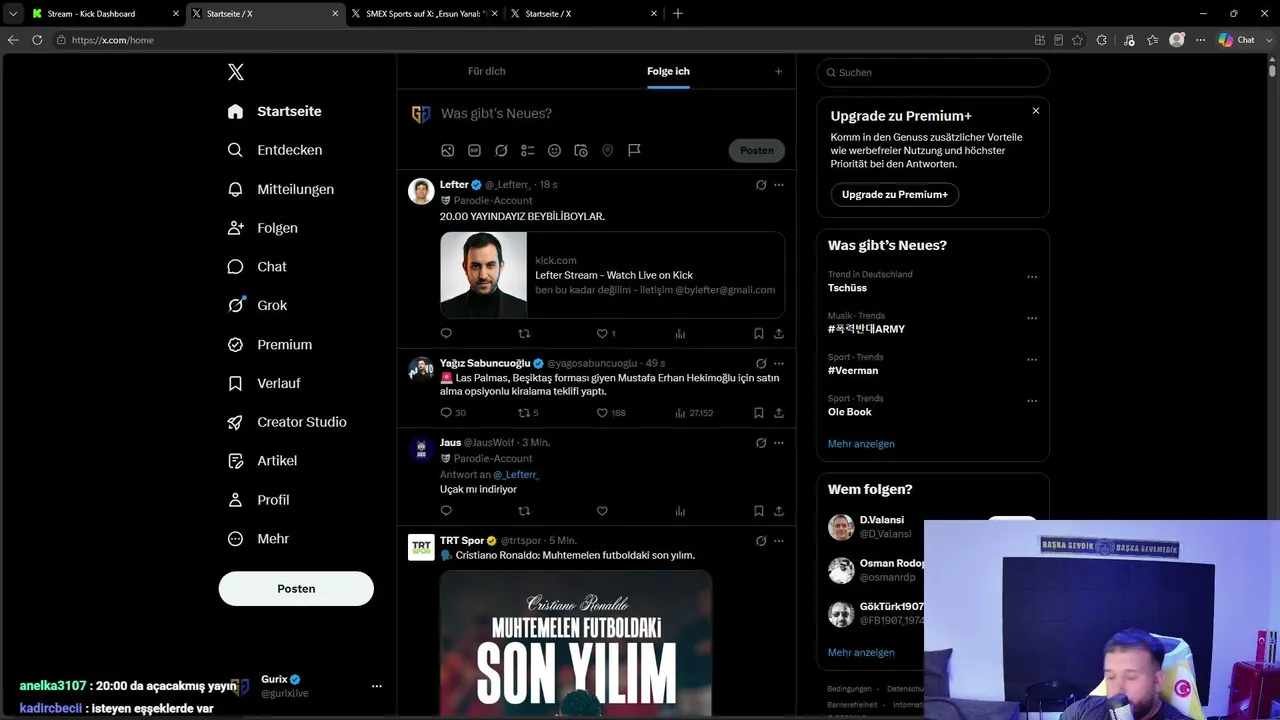Open Verlauf bookmarks in sidebar

pyautogui.click(x=264, y=383)
